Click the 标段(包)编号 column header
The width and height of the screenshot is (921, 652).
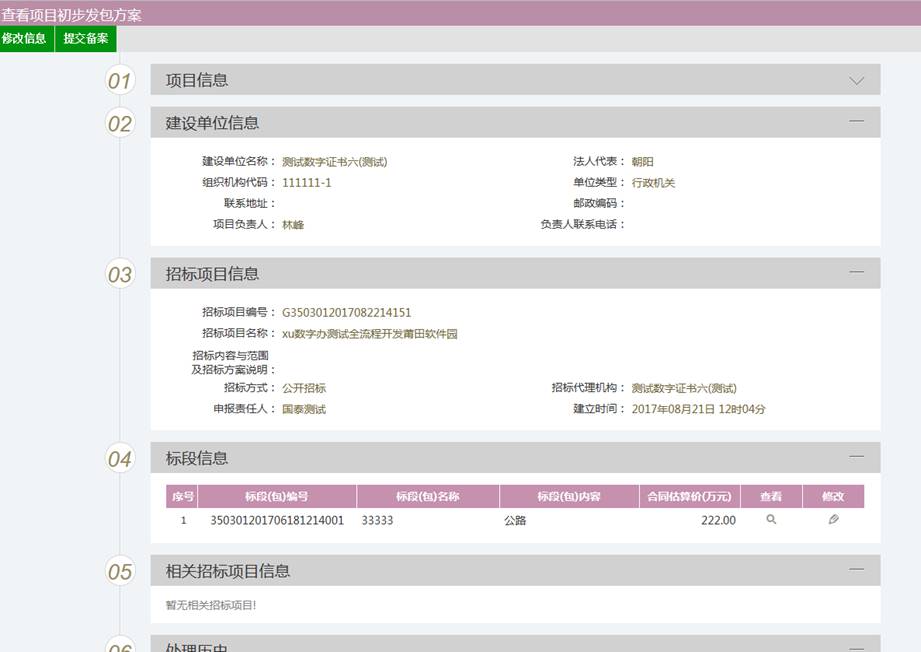276,497
